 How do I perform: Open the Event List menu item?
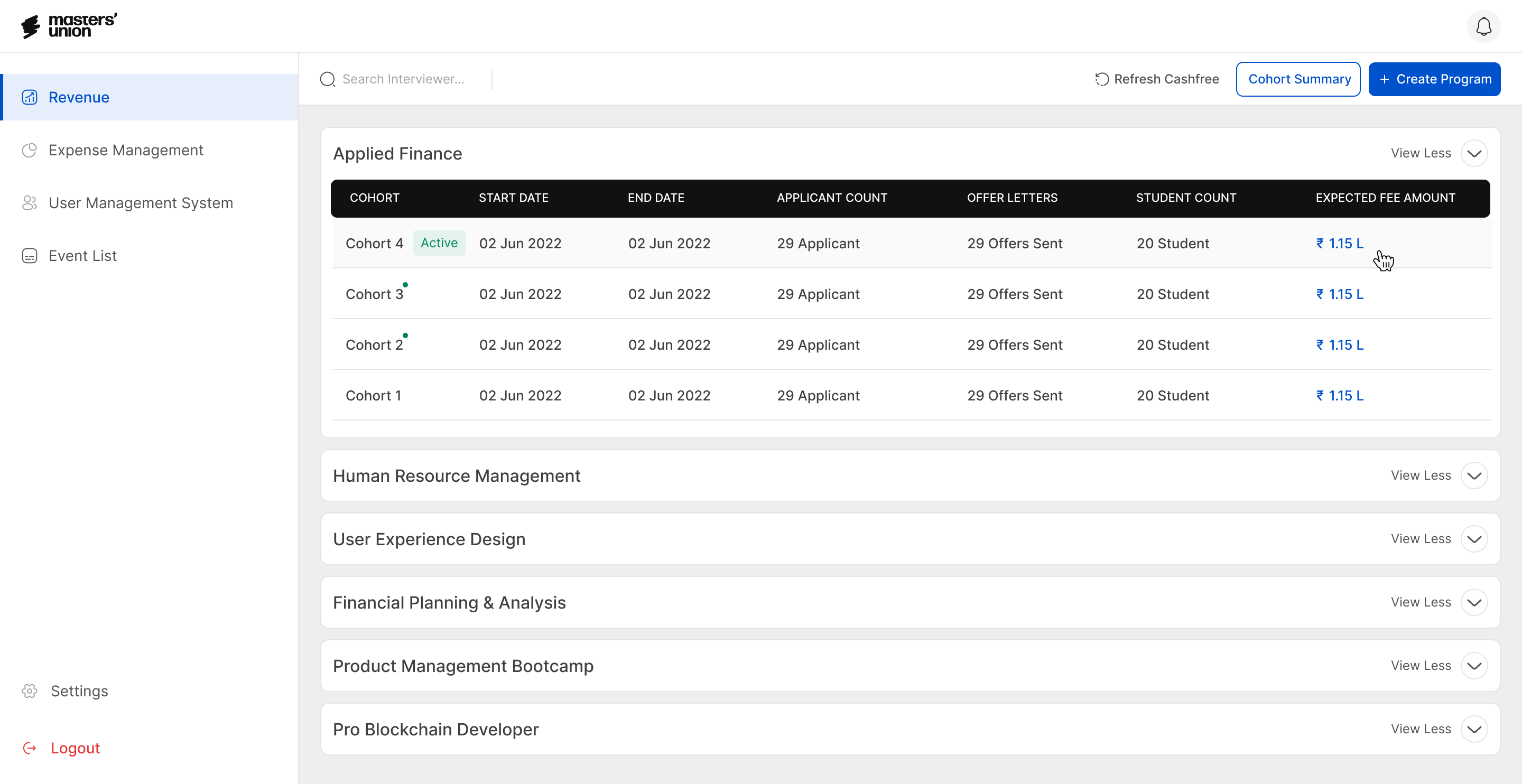[x=83, y=256]
